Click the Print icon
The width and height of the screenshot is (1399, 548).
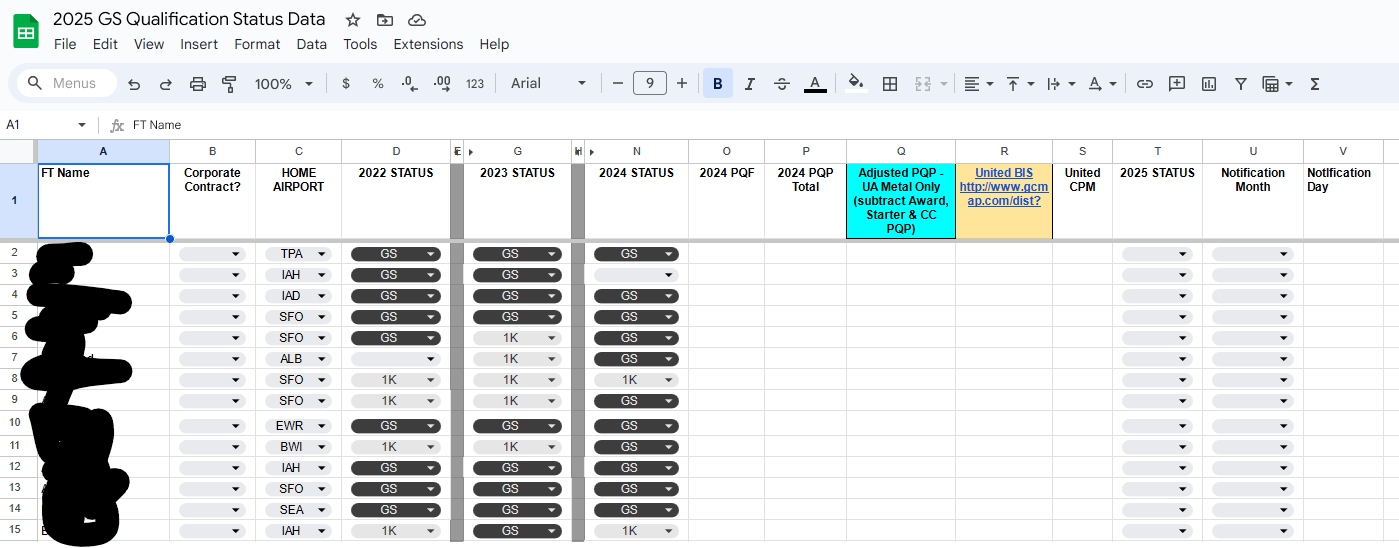pyautogui.click(x=198, y=84)
